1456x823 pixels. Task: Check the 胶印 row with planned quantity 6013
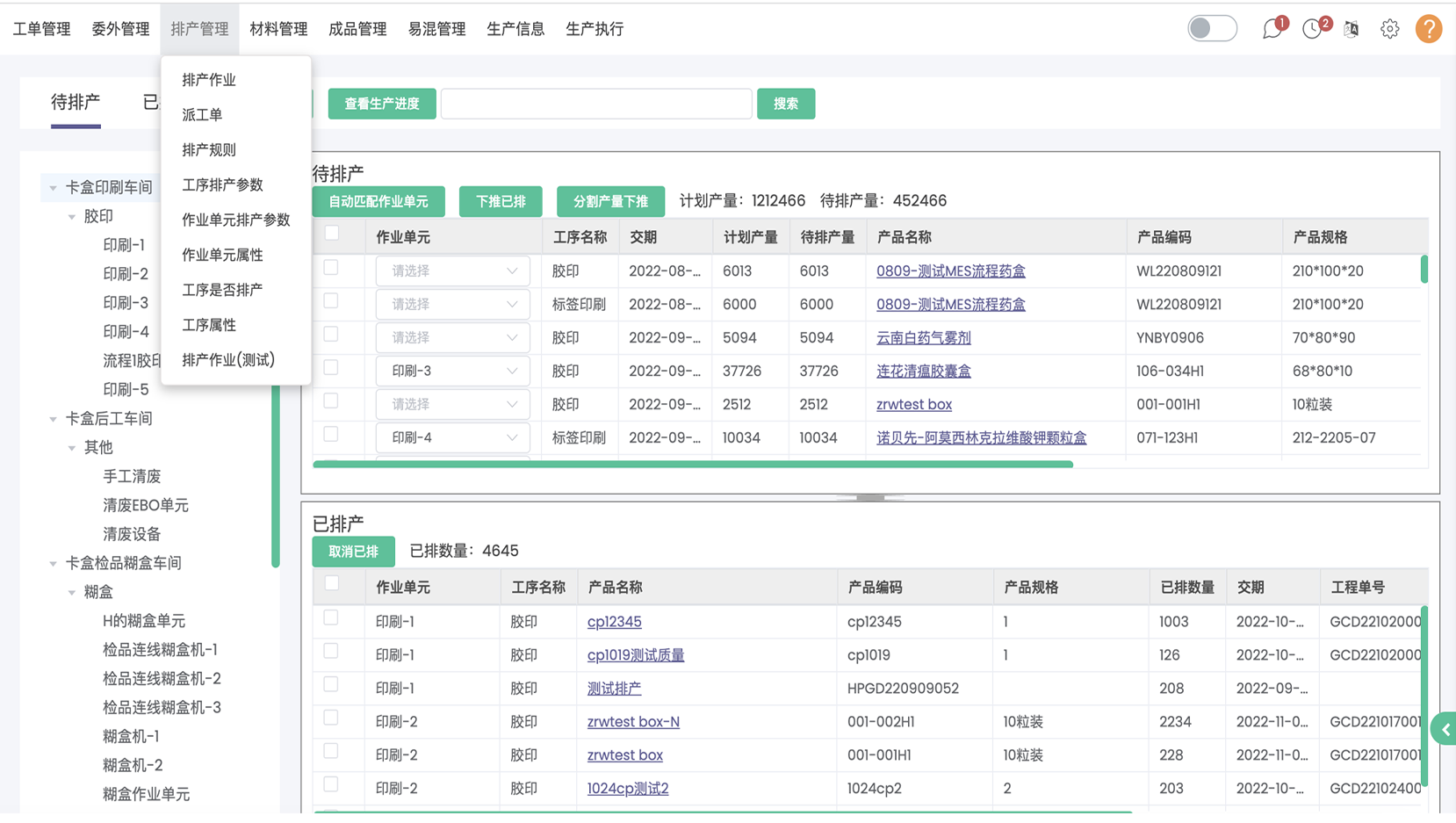tap(331, 268)
